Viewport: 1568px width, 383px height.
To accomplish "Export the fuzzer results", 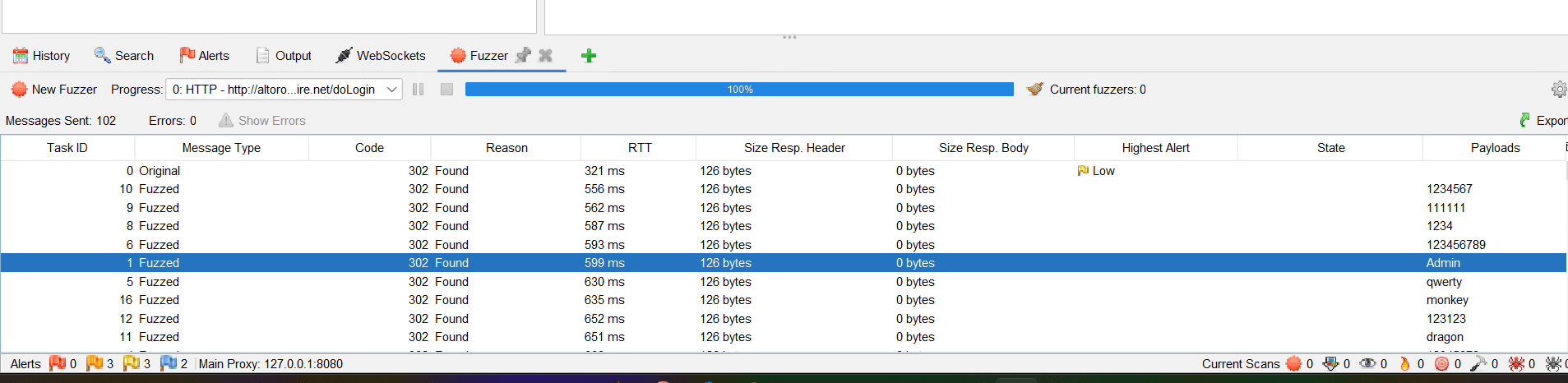I will (1543, 121).
